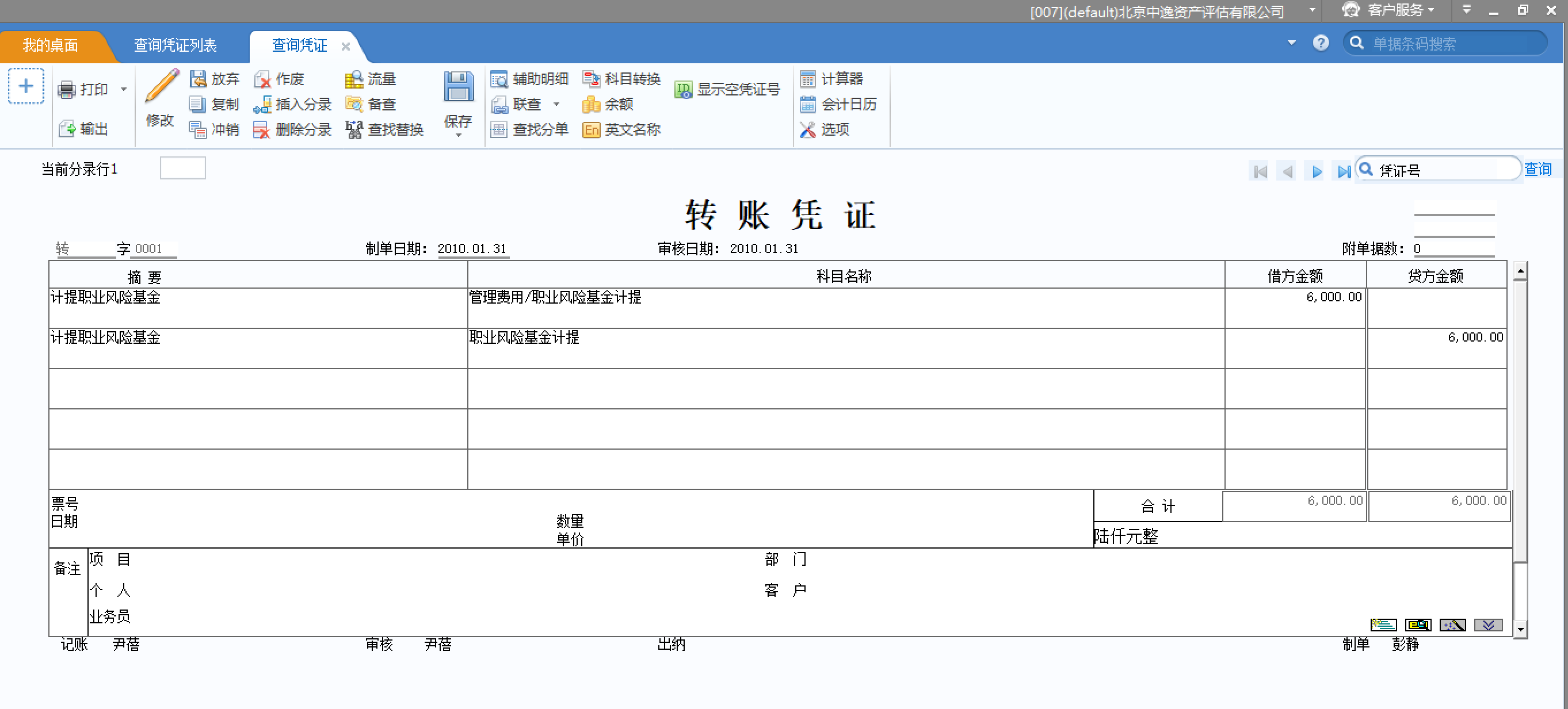Click the 作废 void voucher icon
1568x709 pixels.
pos(262,79)
